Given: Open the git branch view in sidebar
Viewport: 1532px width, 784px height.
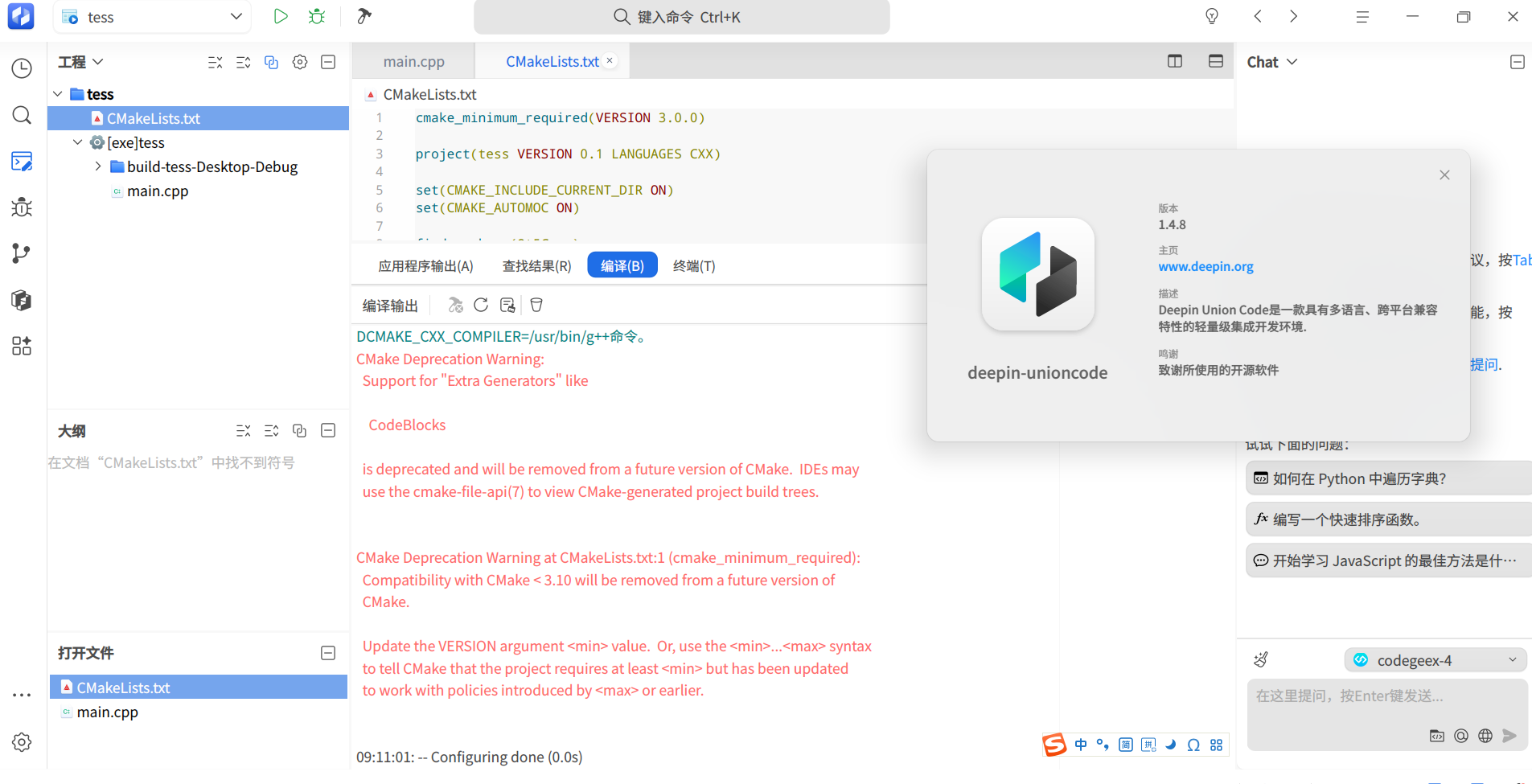Looking at the screenshot, I should coord(22,254).
